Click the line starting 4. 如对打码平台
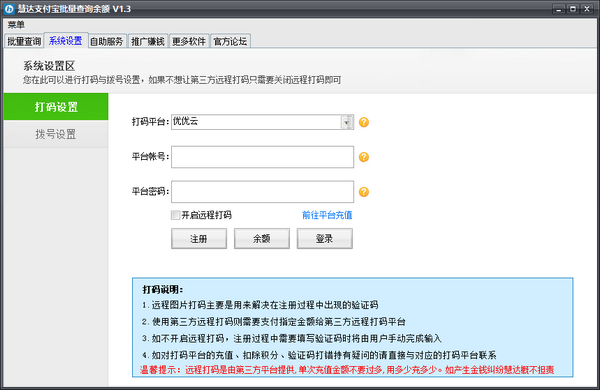The height and width of the screenshot is (390, 600). click(x=319, y=355)
